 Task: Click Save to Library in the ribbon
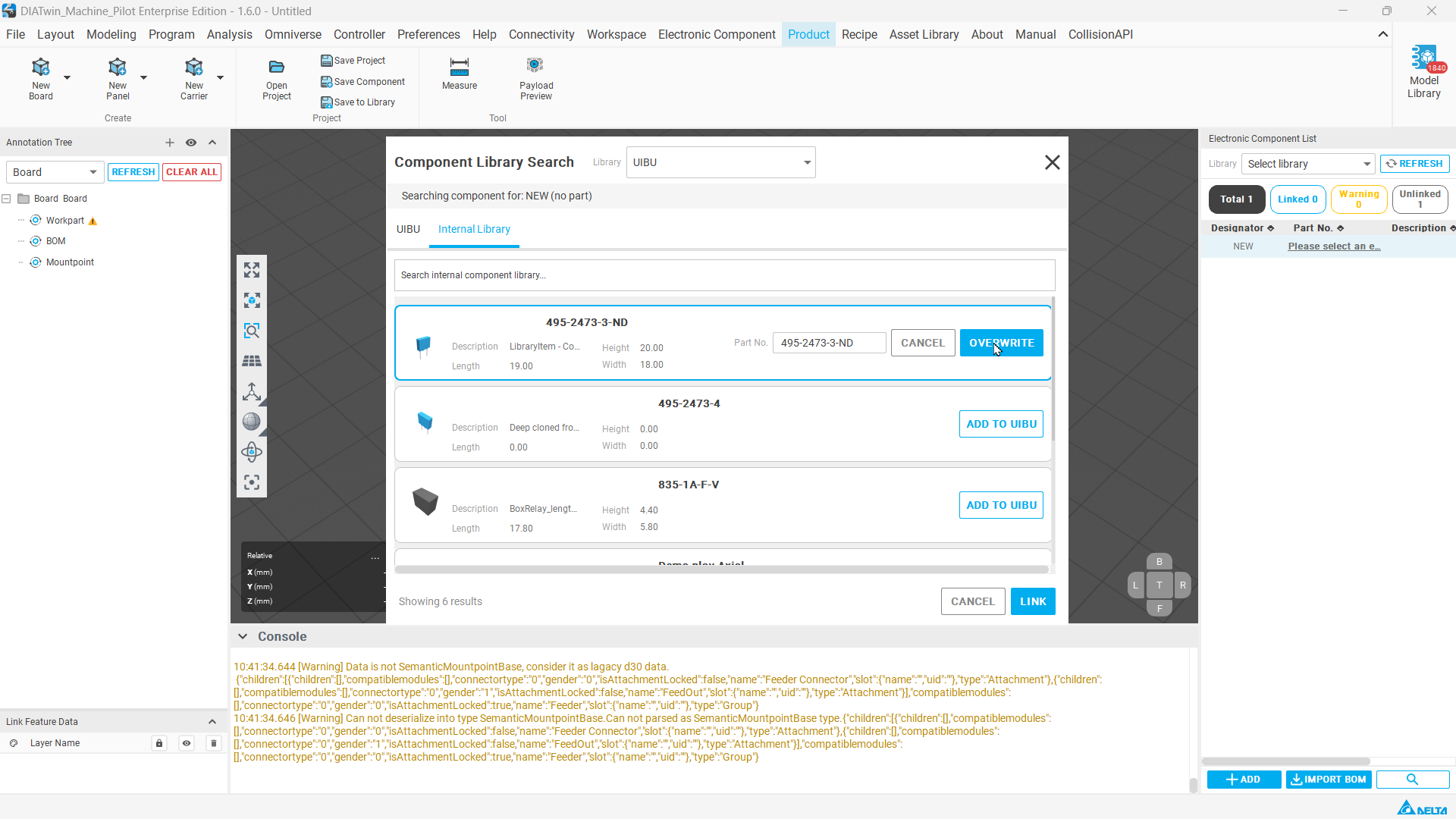pos(357,102)
